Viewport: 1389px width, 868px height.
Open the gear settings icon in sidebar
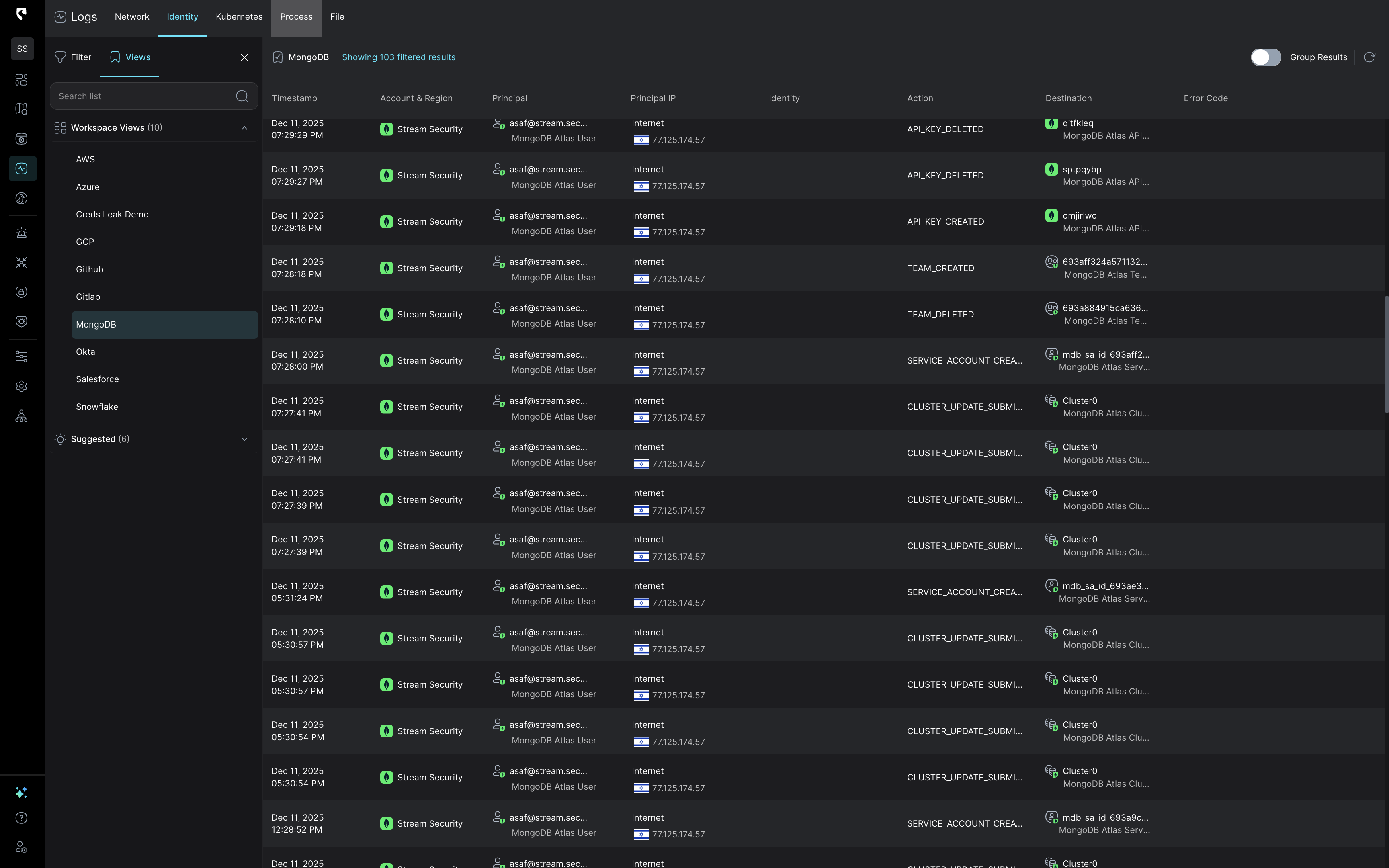pos(21,386)
